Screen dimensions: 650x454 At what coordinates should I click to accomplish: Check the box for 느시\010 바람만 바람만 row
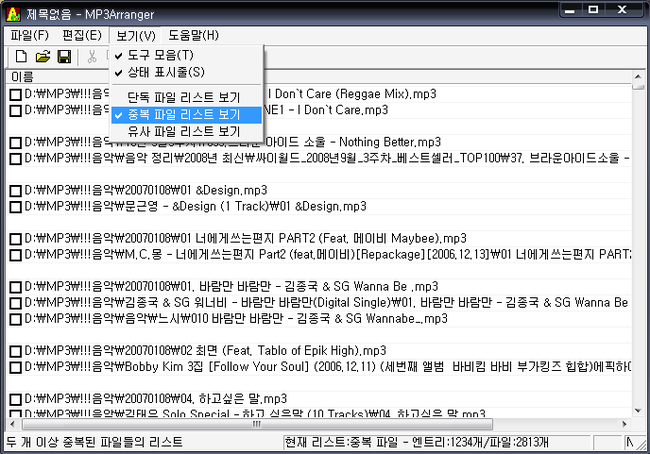tap(16, 319)
